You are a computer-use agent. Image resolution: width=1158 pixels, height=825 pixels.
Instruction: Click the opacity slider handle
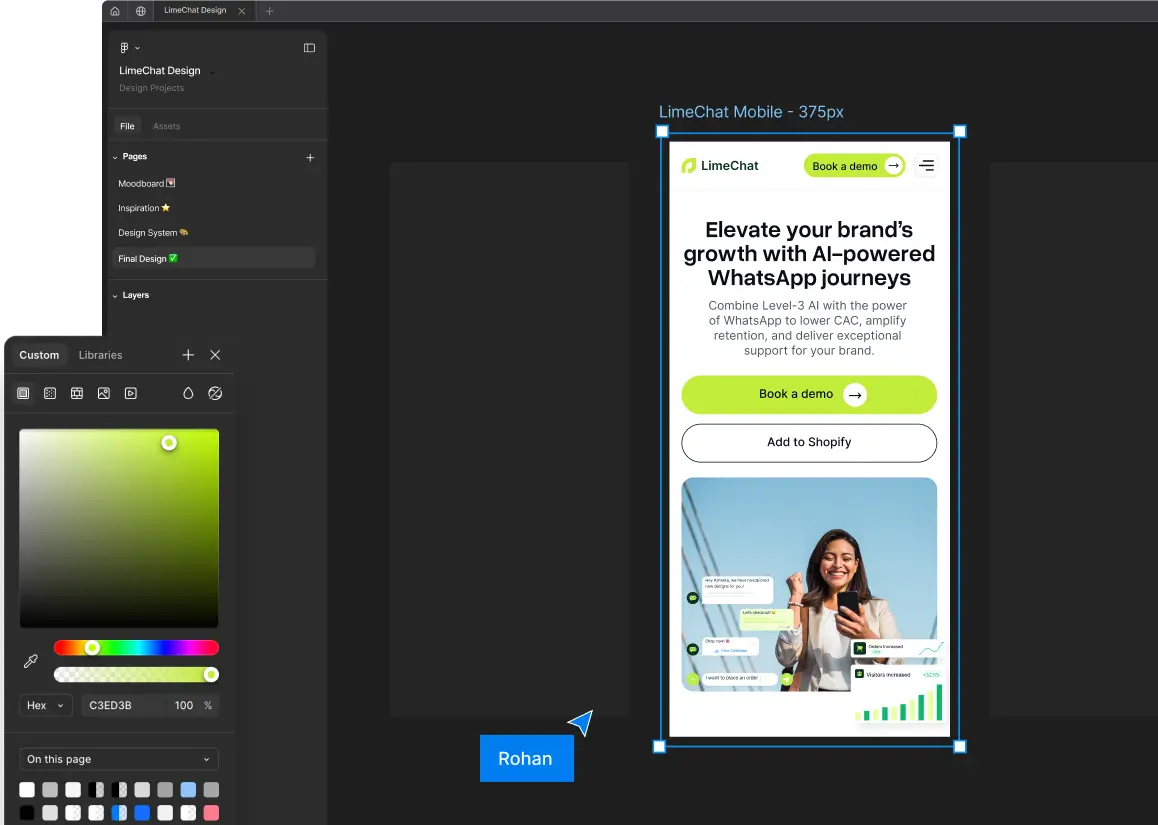click(211, 674)
